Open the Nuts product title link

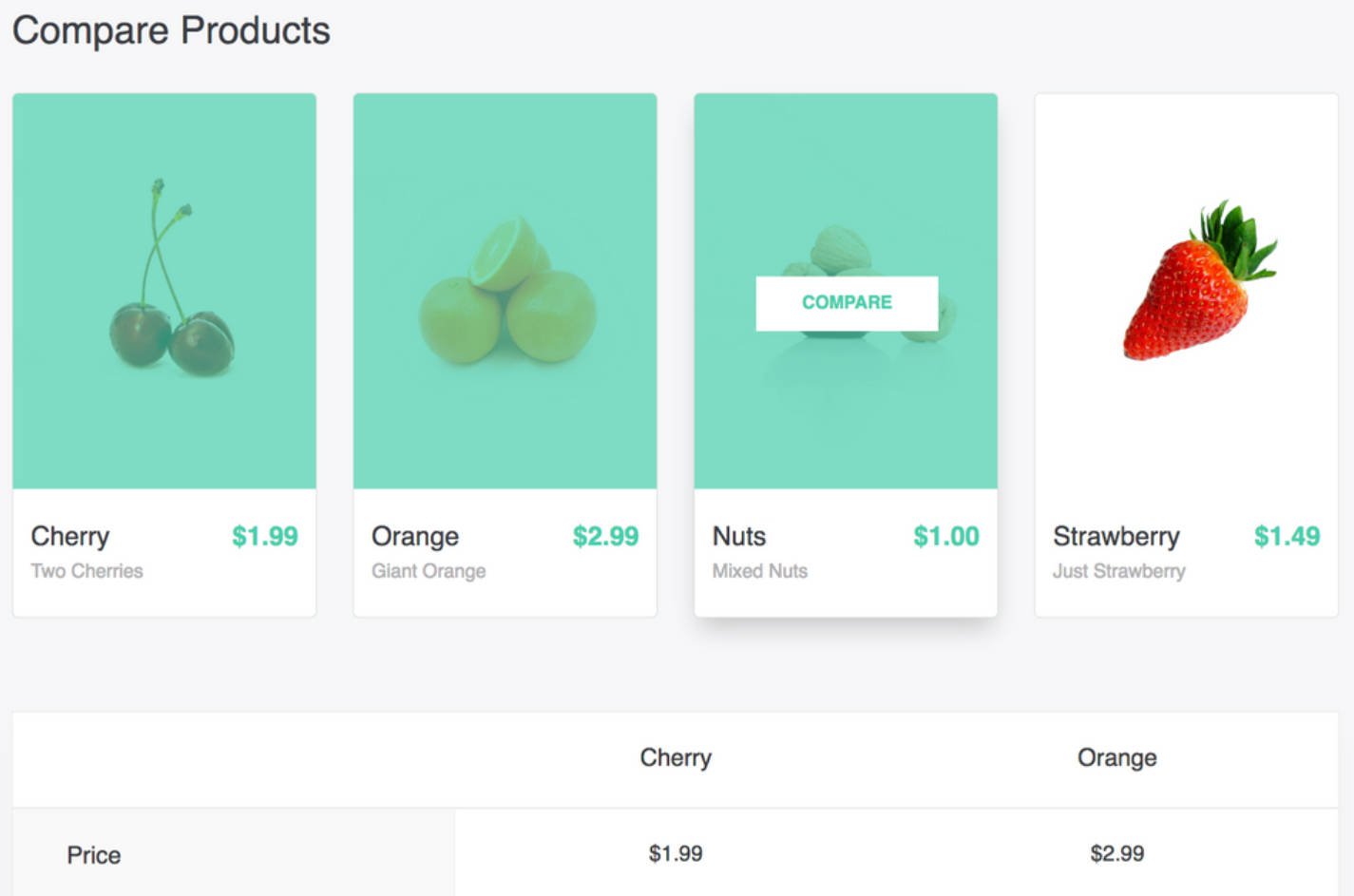coord(740,536)
